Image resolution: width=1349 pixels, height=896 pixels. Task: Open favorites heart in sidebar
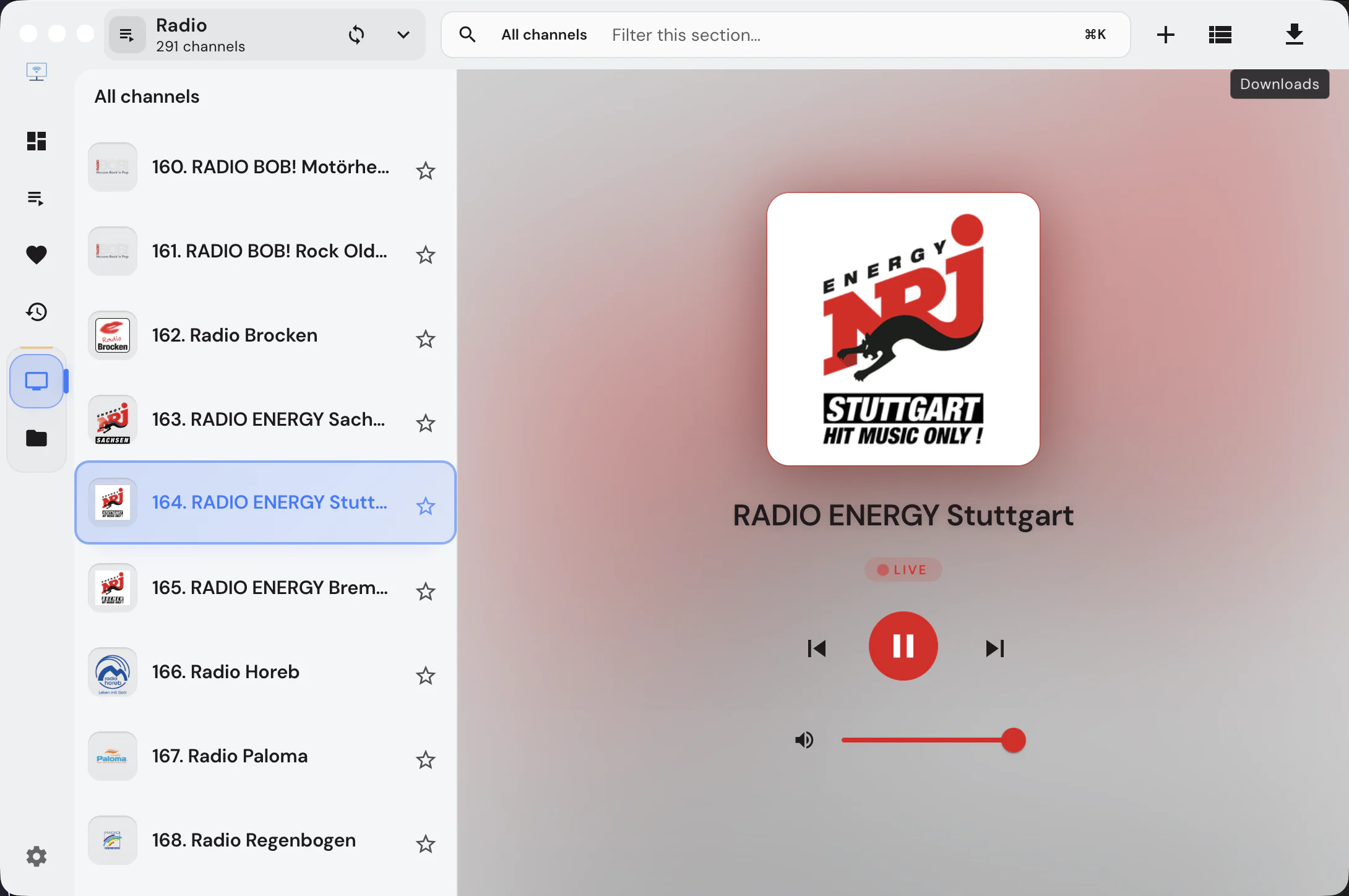click(x=37, y=254)
